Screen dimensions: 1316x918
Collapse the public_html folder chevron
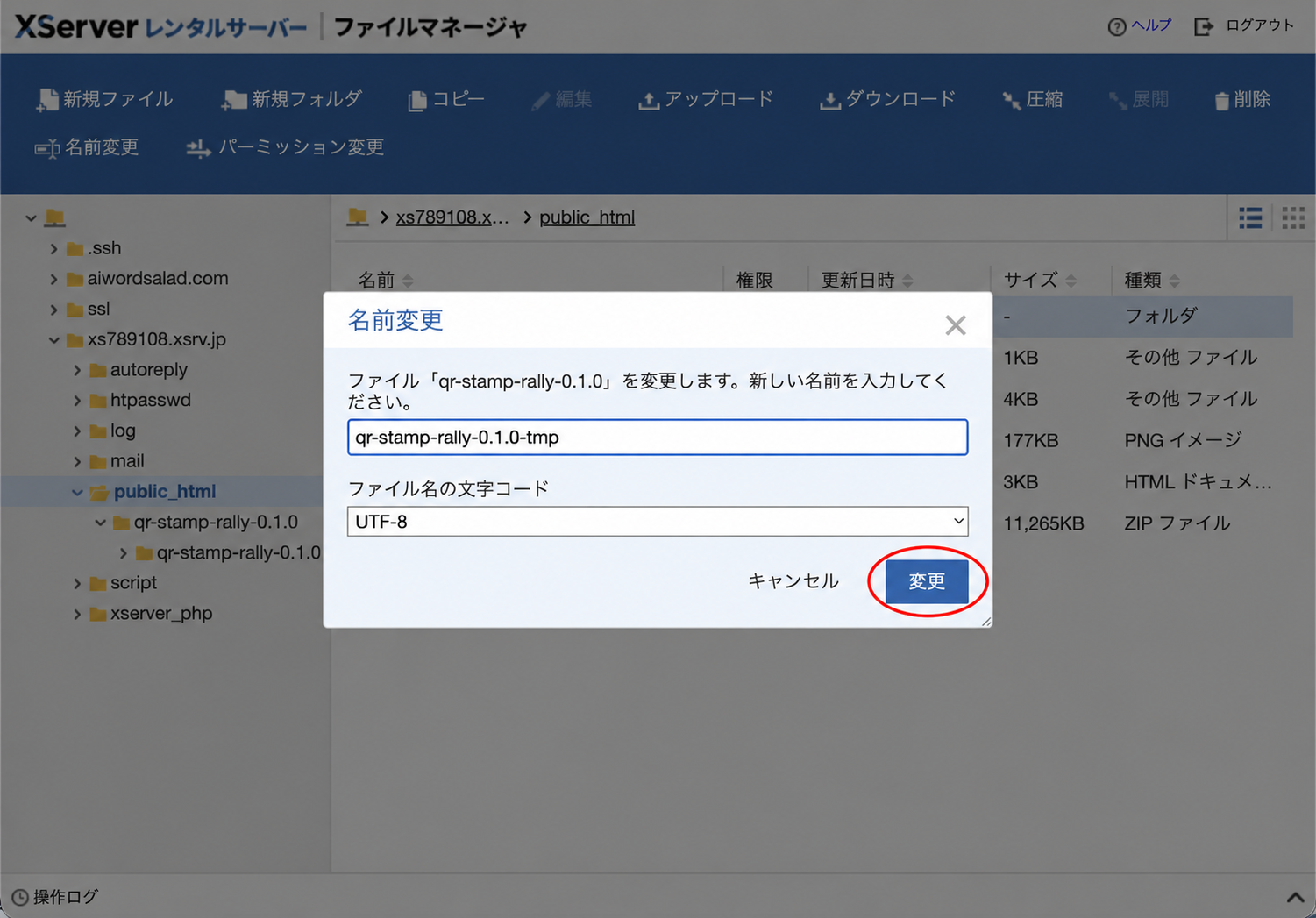tap(77, 492)
